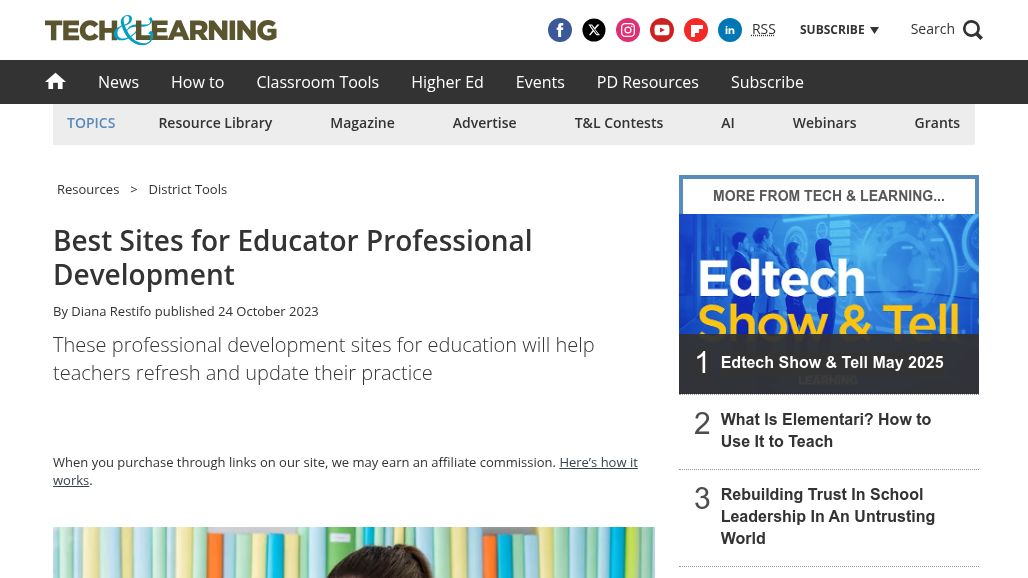Open the Flipboard icon
Image resolution: width=1028 pixels, height=578 pixels.
point(696,30)
